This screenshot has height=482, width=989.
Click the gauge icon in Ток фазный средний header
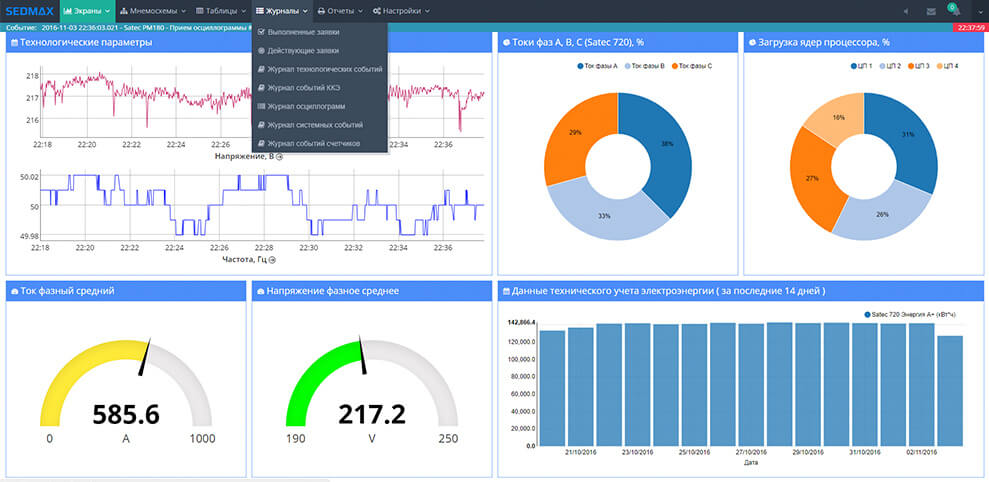click(14, 291)
